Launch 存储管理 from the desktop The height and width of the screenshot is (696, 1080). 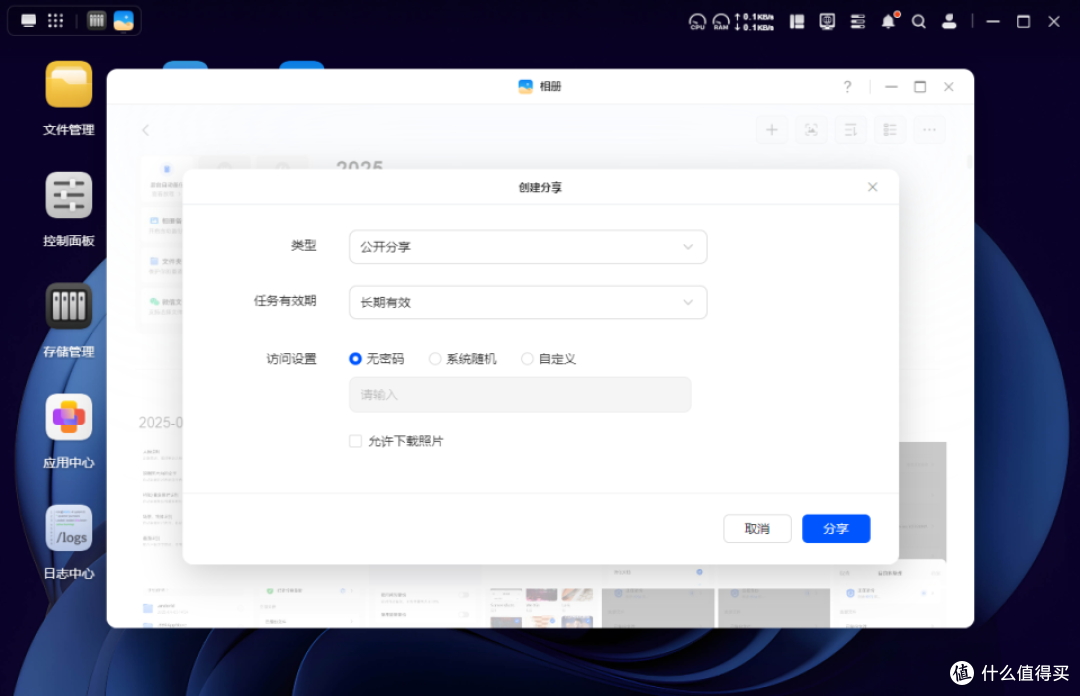(x=68, y=307)
